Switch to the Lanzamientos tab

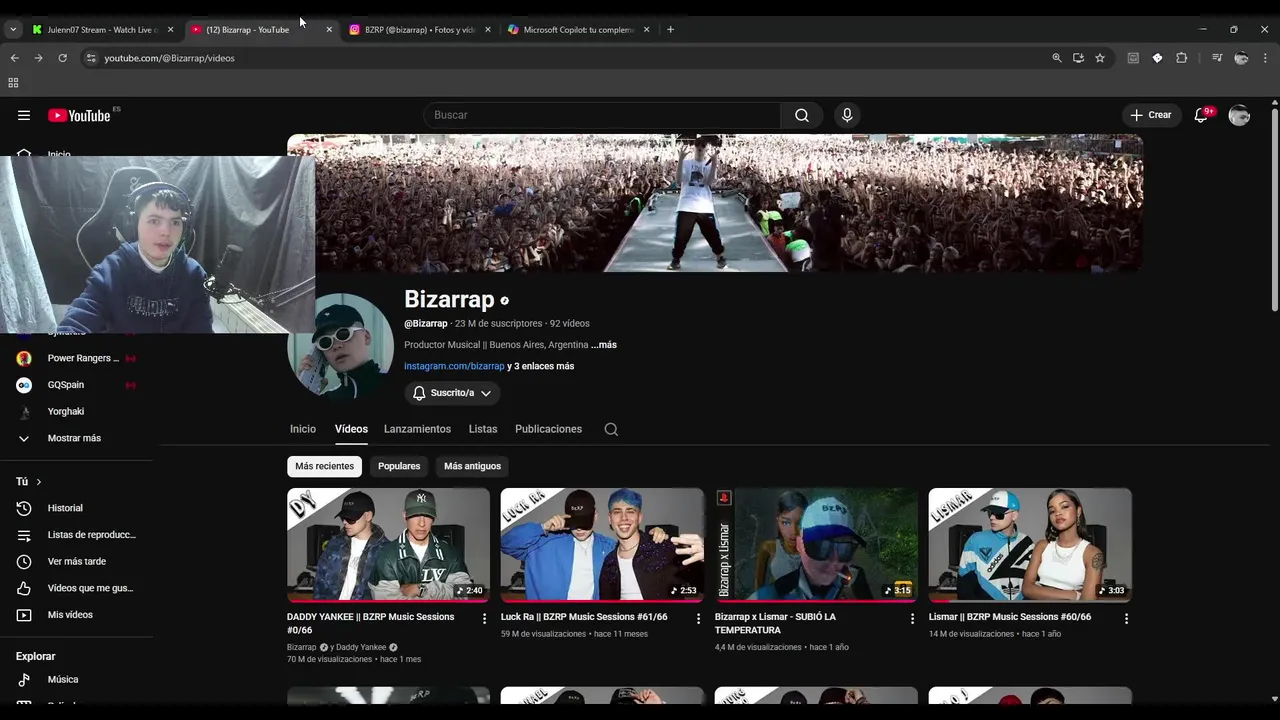(x=417, y=429)
